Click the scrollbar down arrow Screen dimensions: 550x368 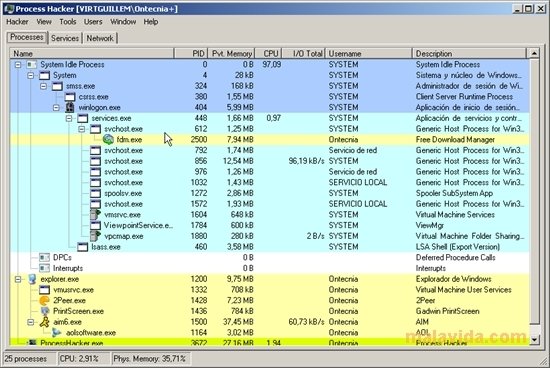[x=534, y=340]
